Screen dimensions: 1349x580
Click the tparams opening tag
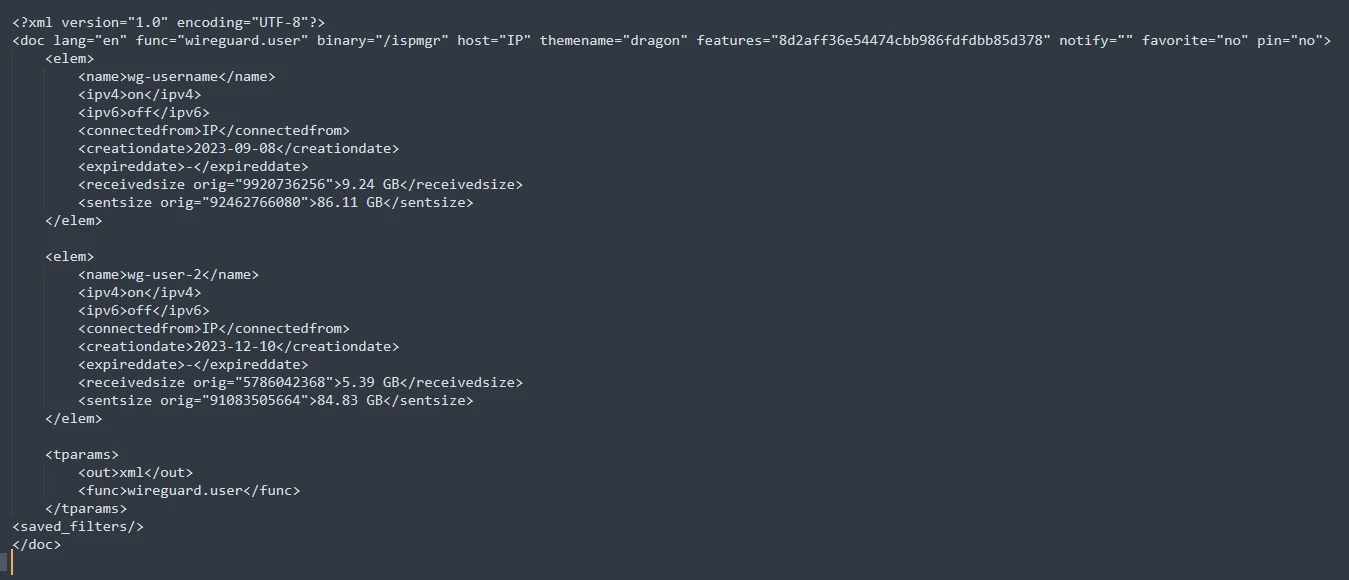tap(82, 454)
